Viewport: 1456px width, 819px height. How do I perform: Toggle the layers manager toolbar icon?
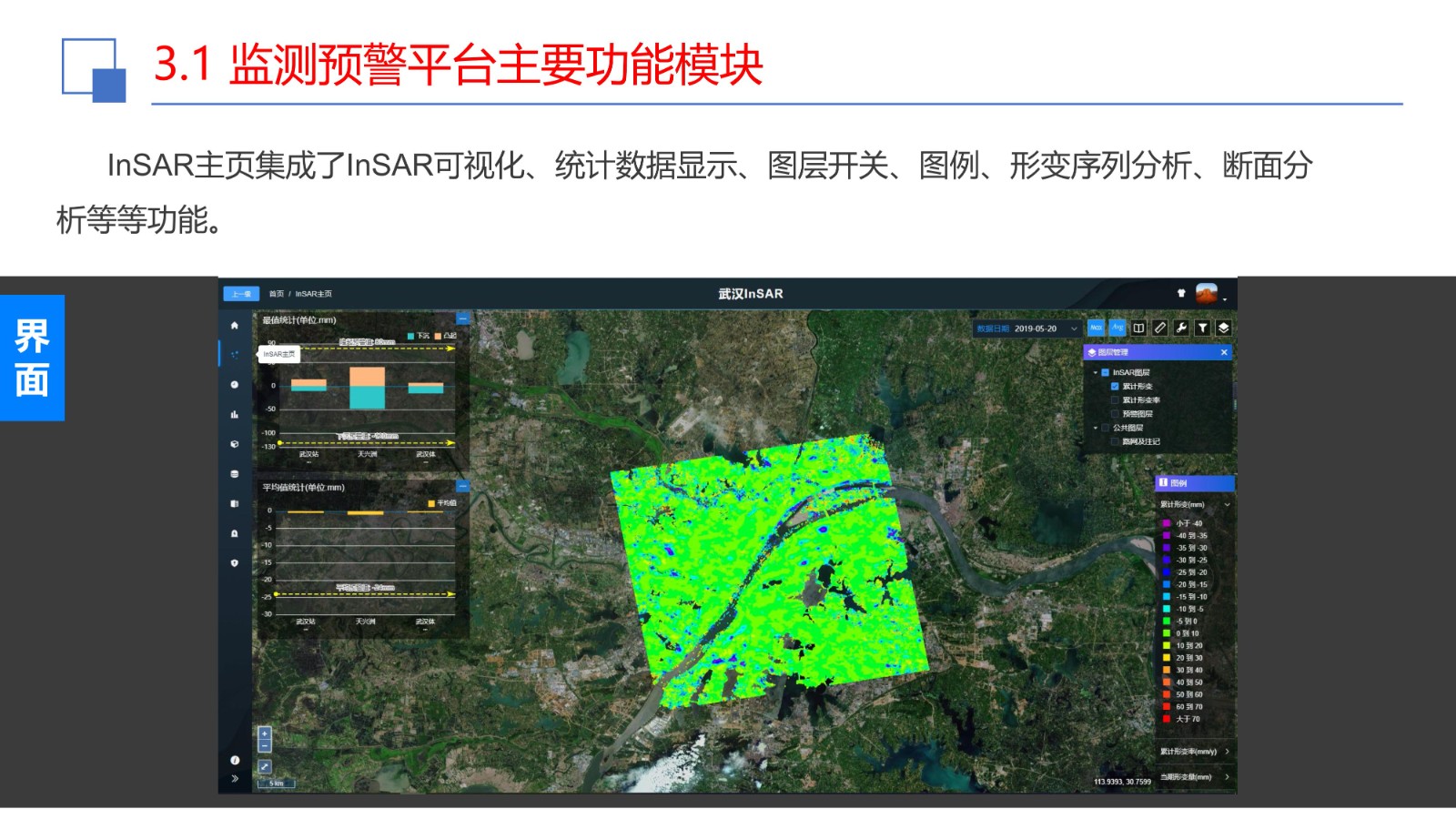coord(1223,328)
